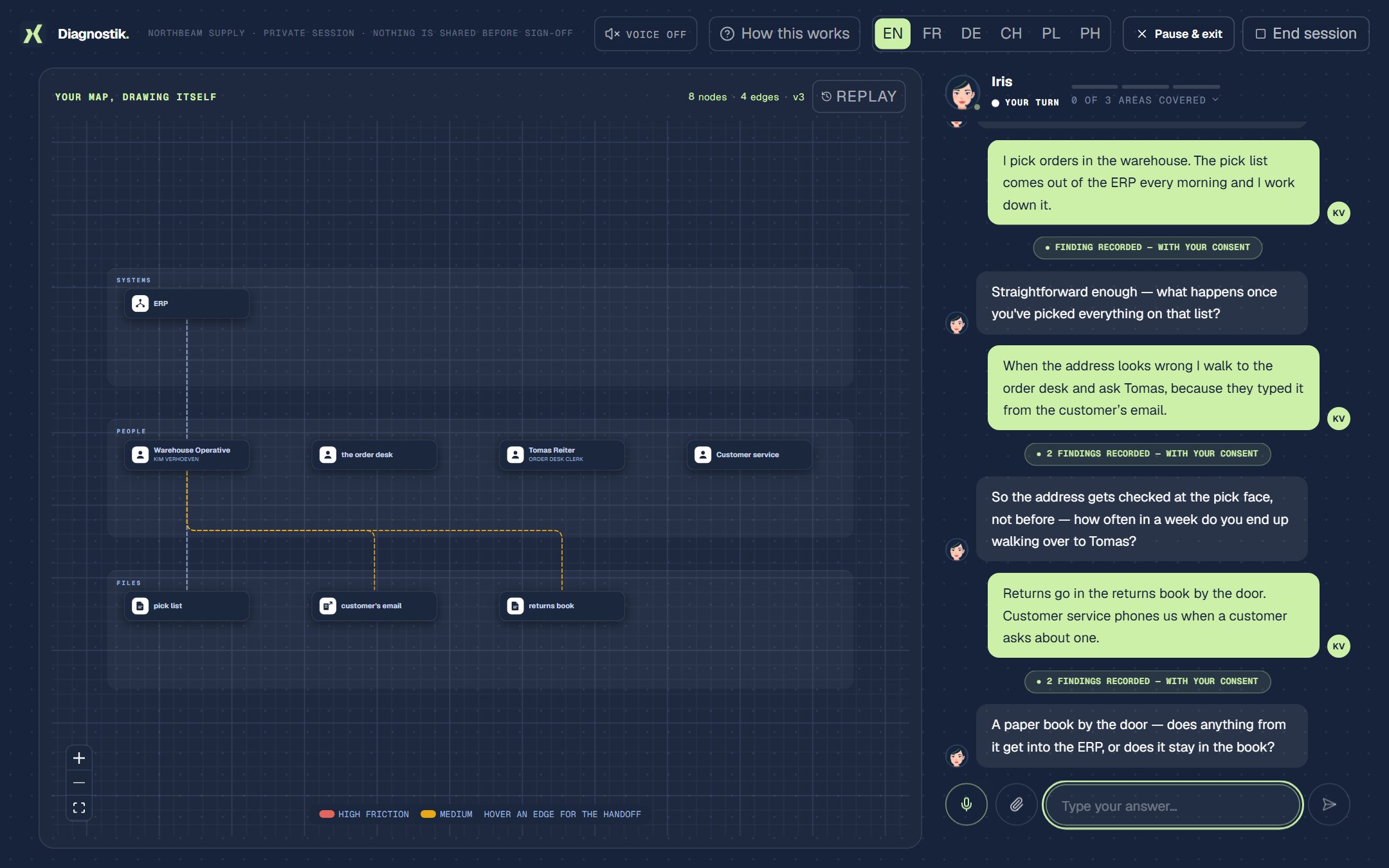Click the Medium friction legend swatch
1389x868 pixels.
428,814
